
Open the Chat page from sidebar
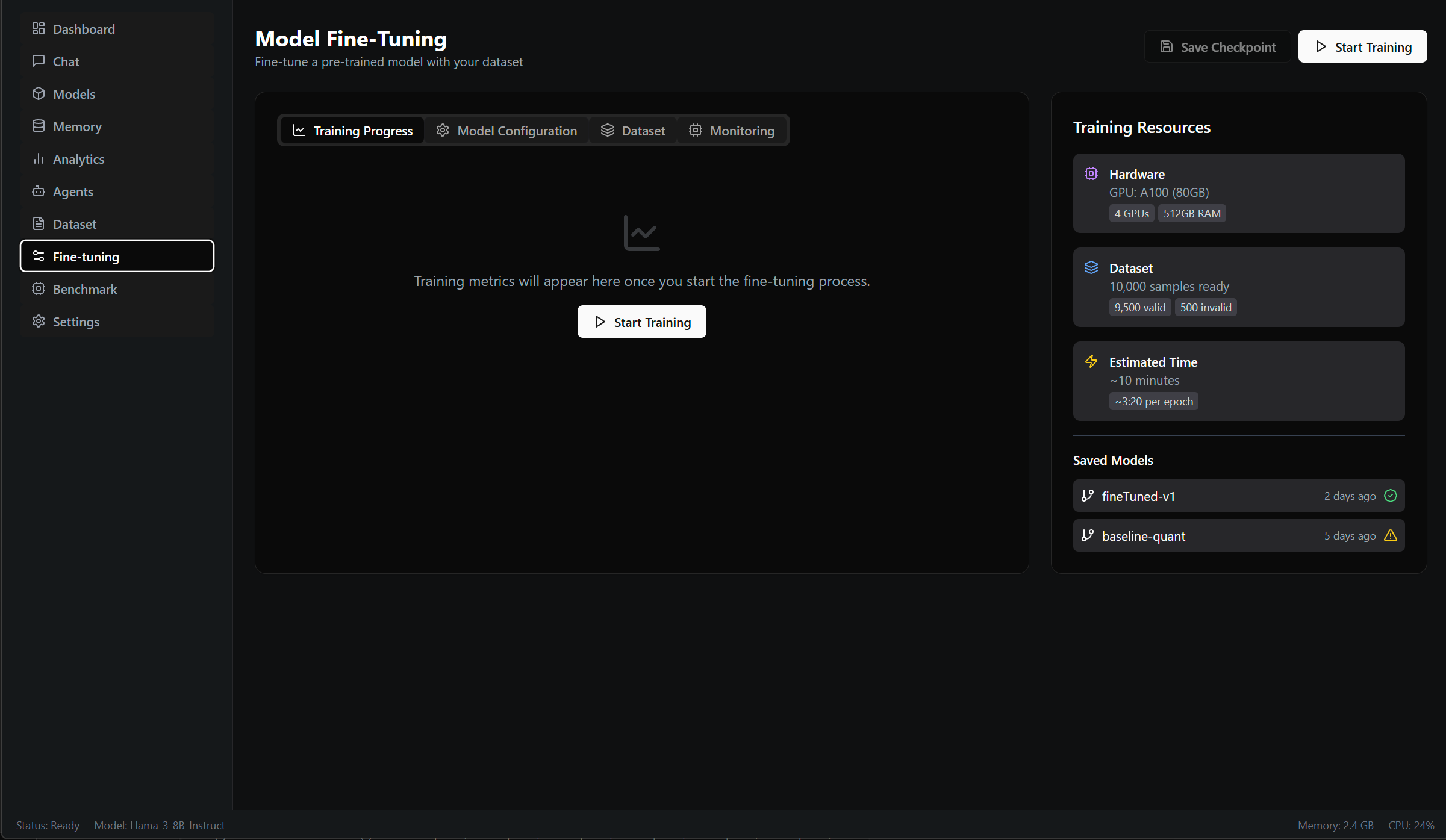[x=66, y=61]
